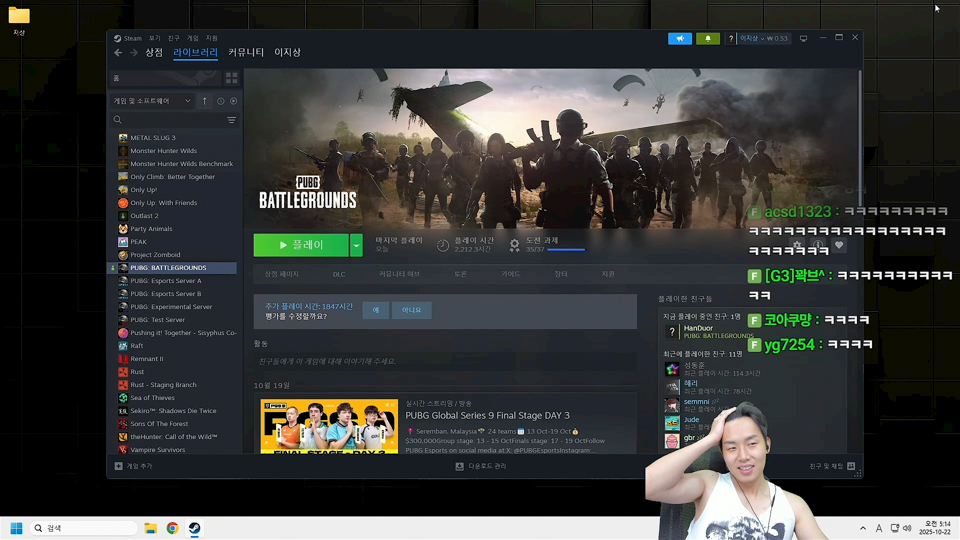Screen dimensions: 960x540
Task: Toggle the sort order up arrow in sidebar
Action: tap(205, 101)
